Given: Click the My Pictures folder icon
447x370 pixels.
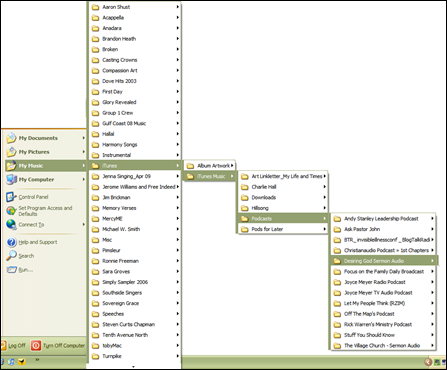Looking at the screenshot, I should pyautogui.click(x=11, y=152).
